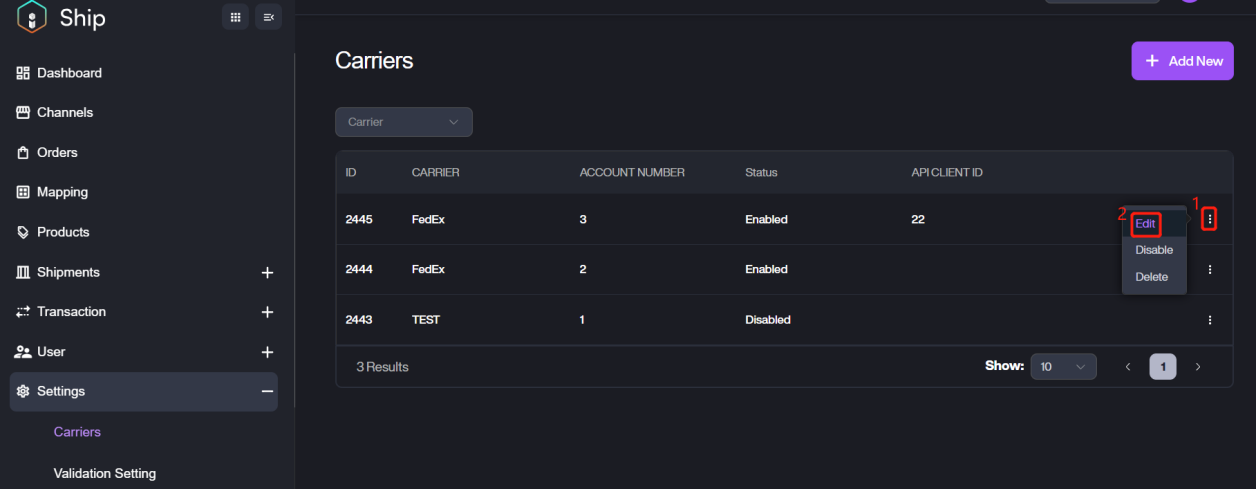Screen dimensions: 1256x489
Task: Expand the Transaction submenu
Action: point(267,312)
